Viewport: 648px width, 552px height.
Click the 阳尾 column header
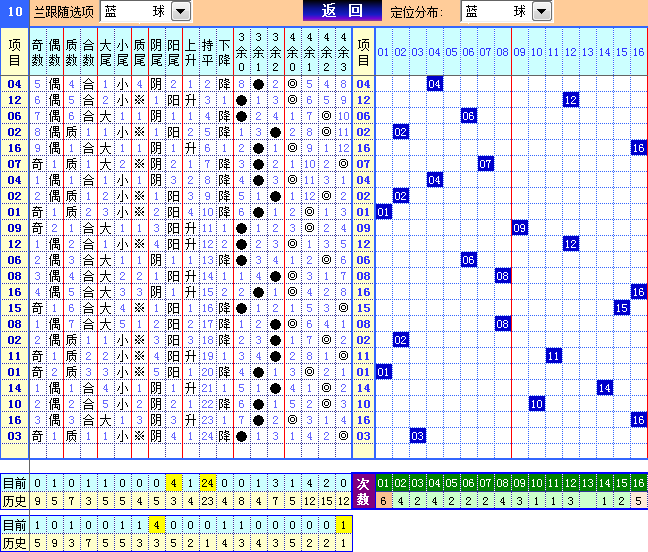(173, 52)
